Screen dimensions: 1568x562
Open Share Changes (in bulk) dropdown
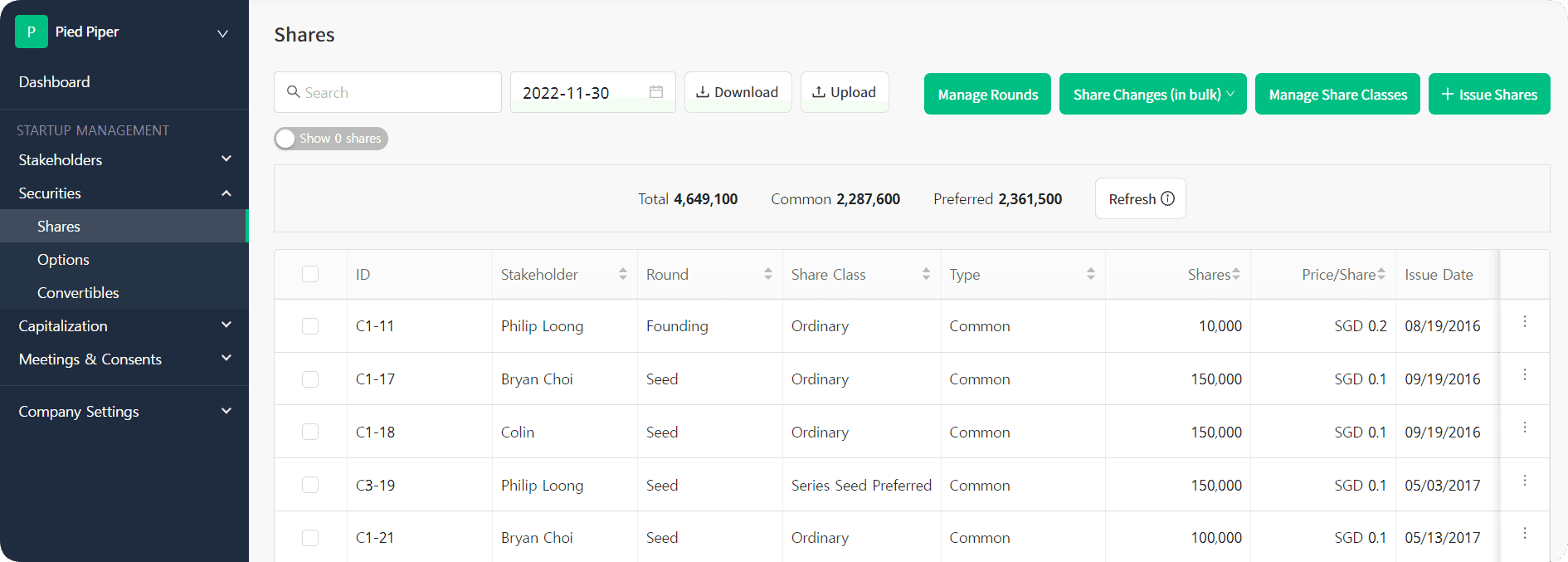1153,94
